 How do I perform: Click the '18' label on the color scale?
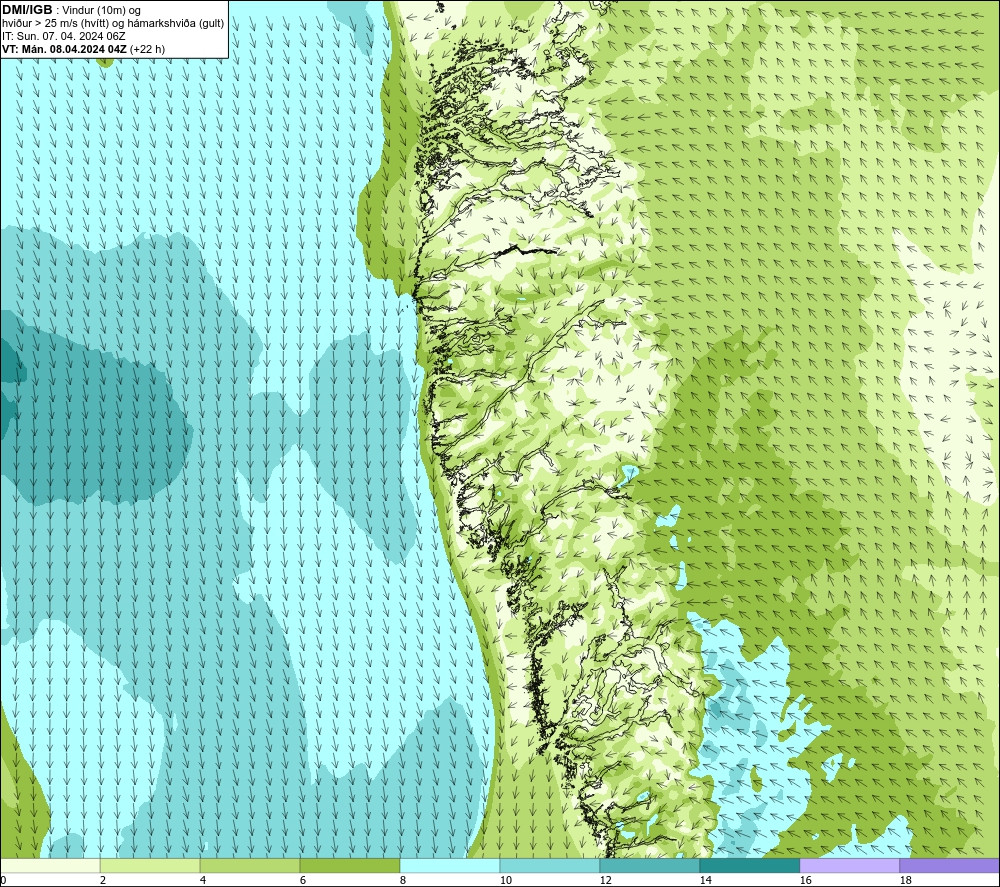click(905, 880)
